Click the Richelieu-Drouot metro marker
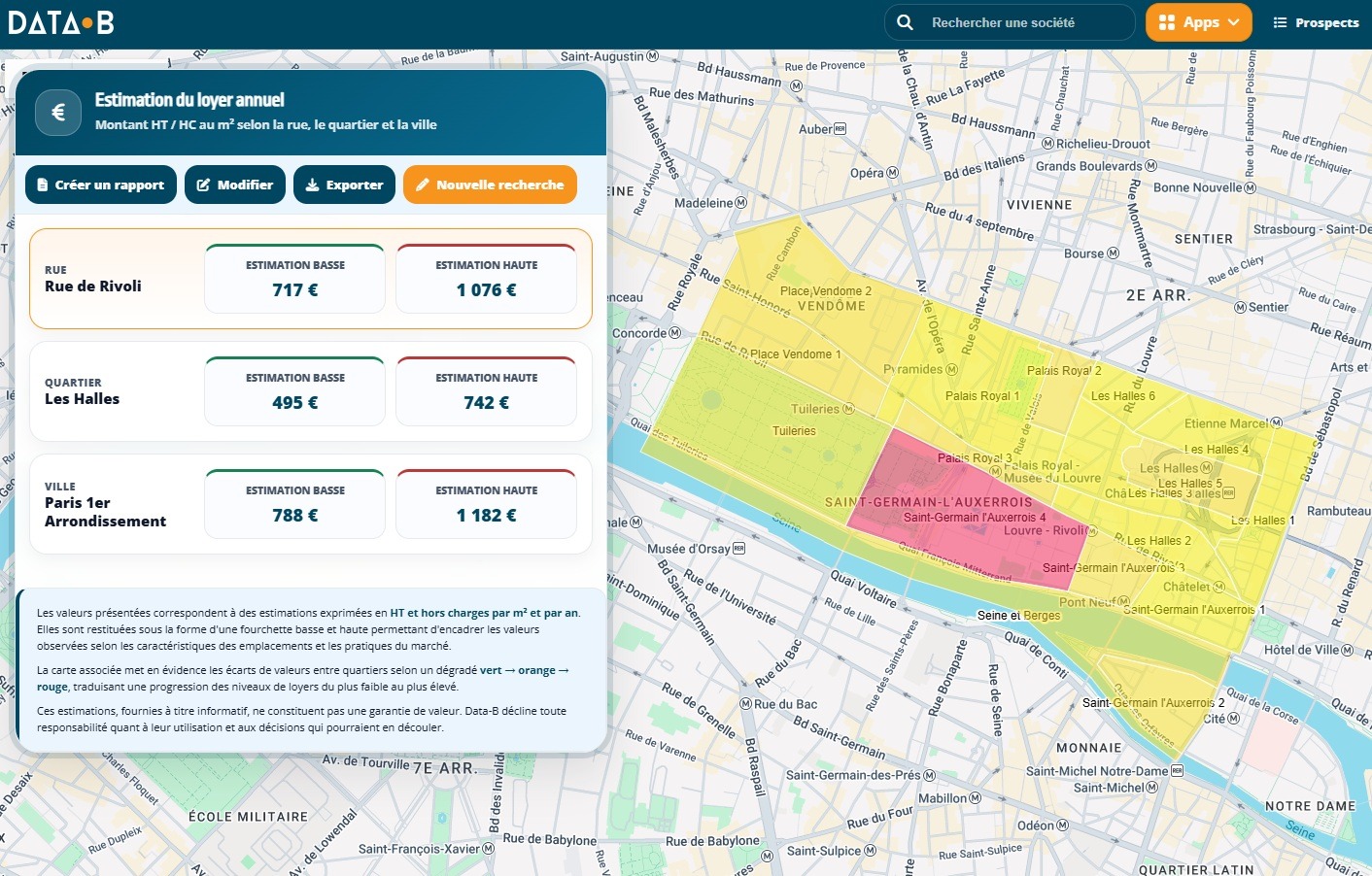Screen dimensions: 1372x876 click(x=1048, y=144)
